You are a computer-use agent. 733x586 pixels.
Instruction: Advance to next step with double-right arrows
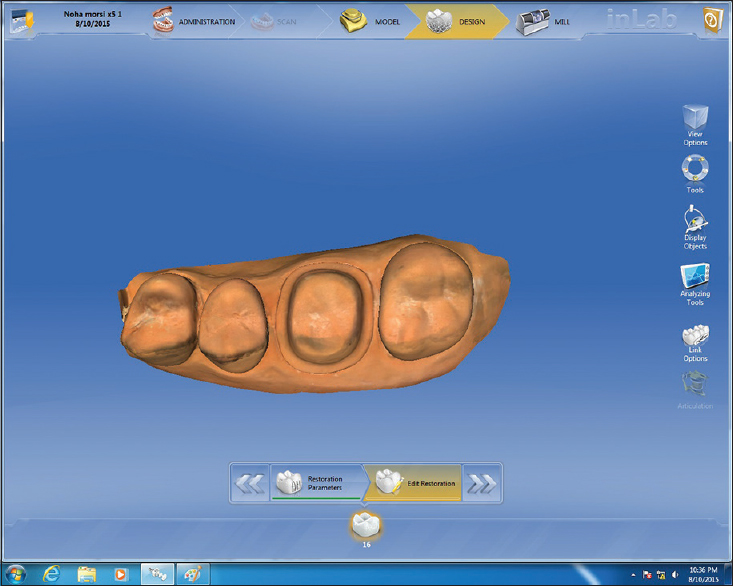482,484
